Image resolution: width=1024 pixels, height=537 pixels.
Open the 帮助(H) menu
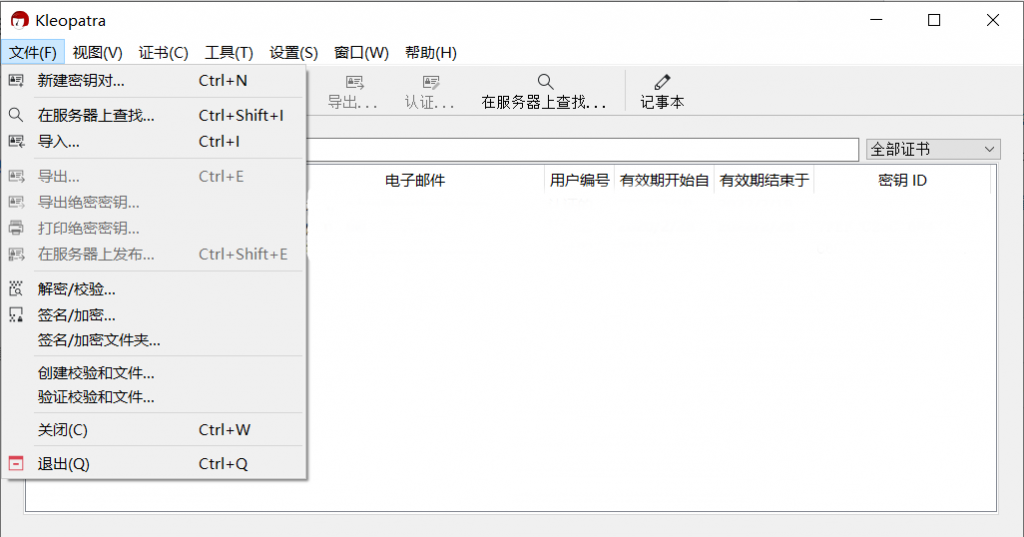click(431, 53)
